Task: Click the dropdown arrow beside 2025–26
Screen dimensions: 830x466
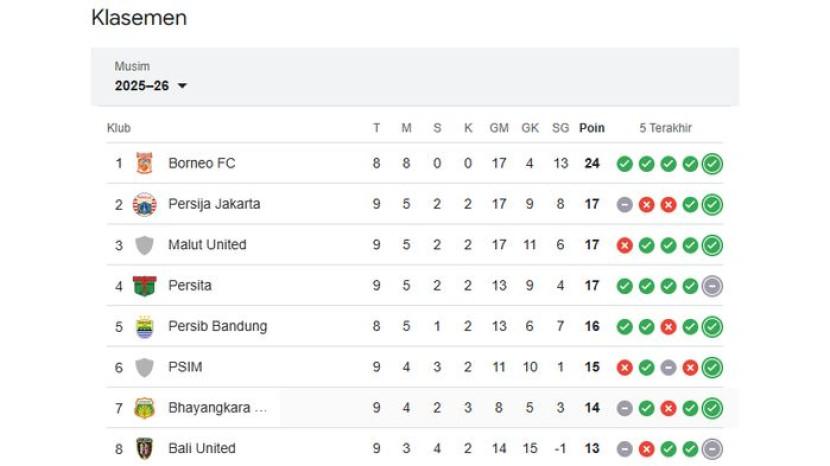Action: [182, 86]
